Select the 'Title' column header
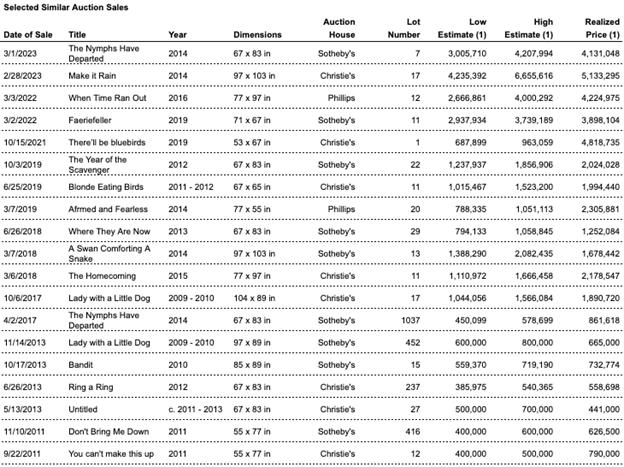The image size is (624, 467). [x=78, y=33]
